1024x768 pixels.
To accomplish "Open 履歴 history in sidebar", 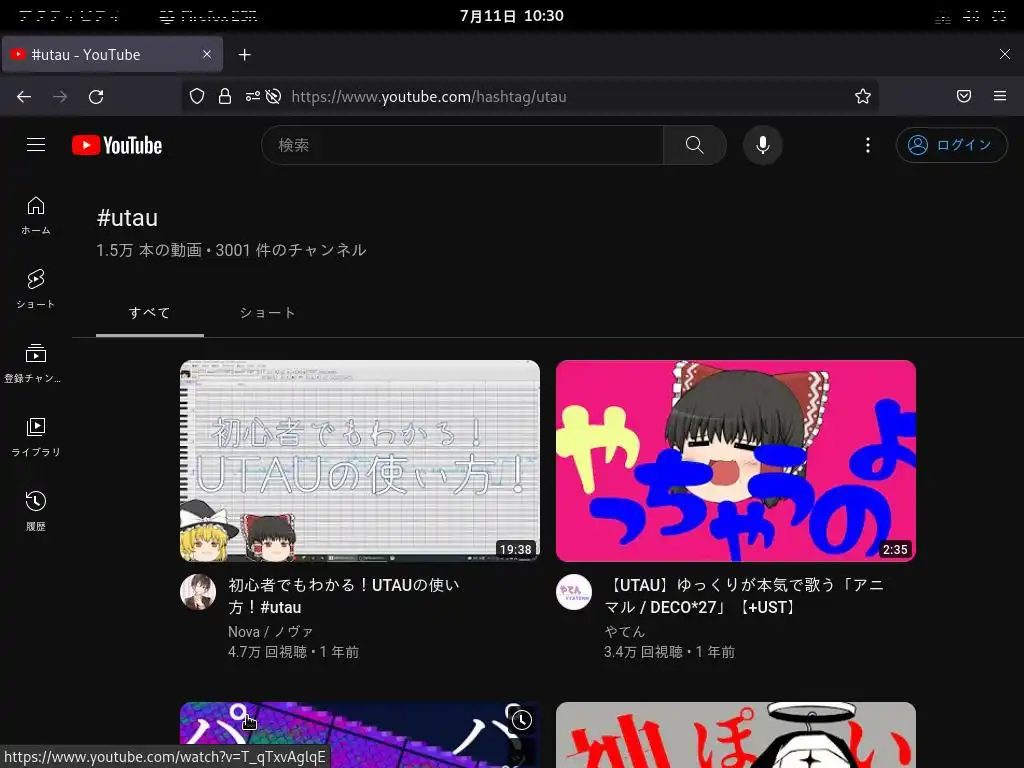I will 36,511.
